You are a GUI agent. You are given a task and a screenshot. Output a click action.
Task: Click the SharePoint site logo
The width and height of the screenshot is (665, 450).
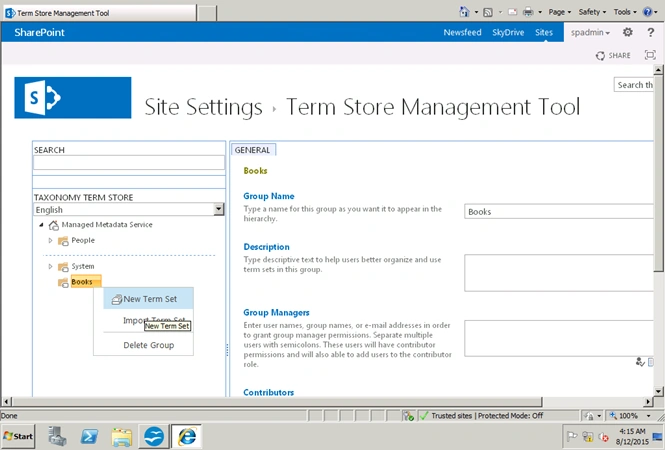point(73,98)
